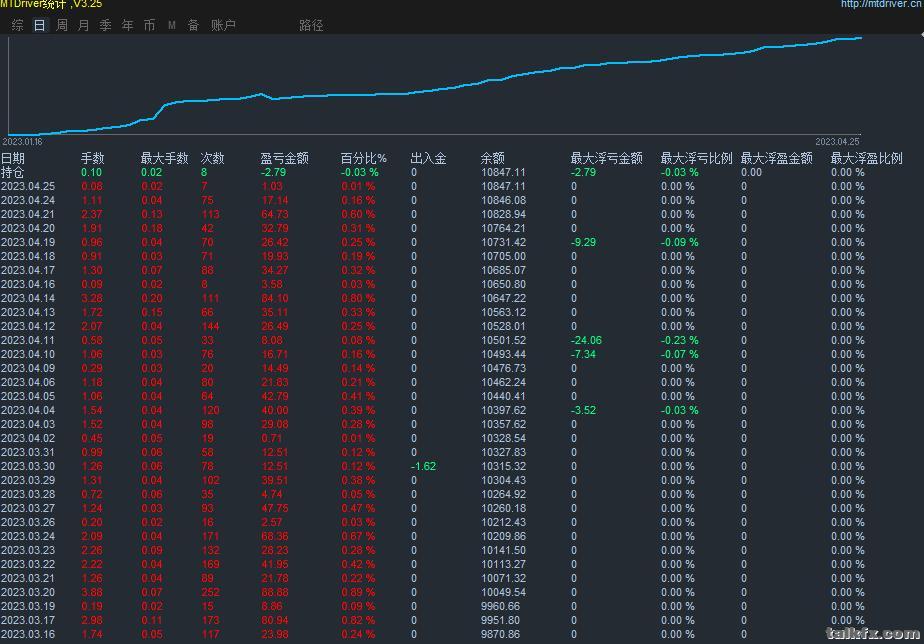
Task: Open the 周 weekly statistics tab
Action: [x=62, y=25]
